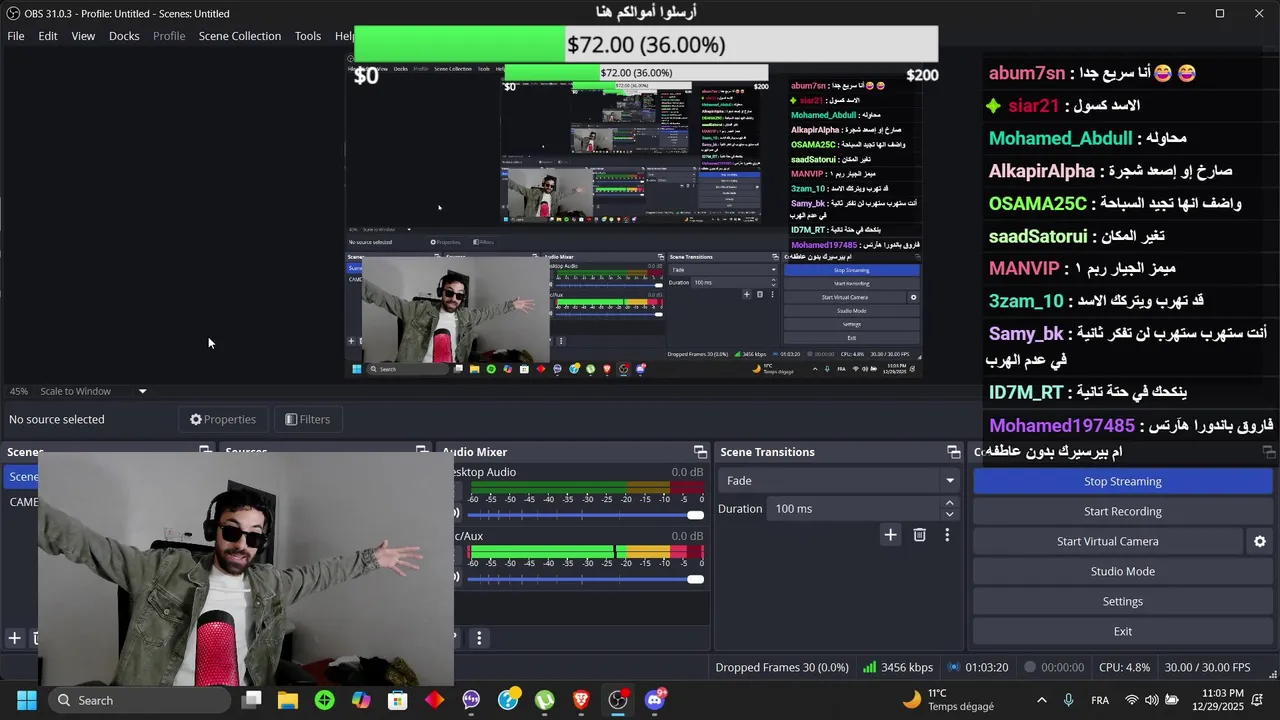Open the Tools menu
This screenshot has width=1280, height=720.
308,36
